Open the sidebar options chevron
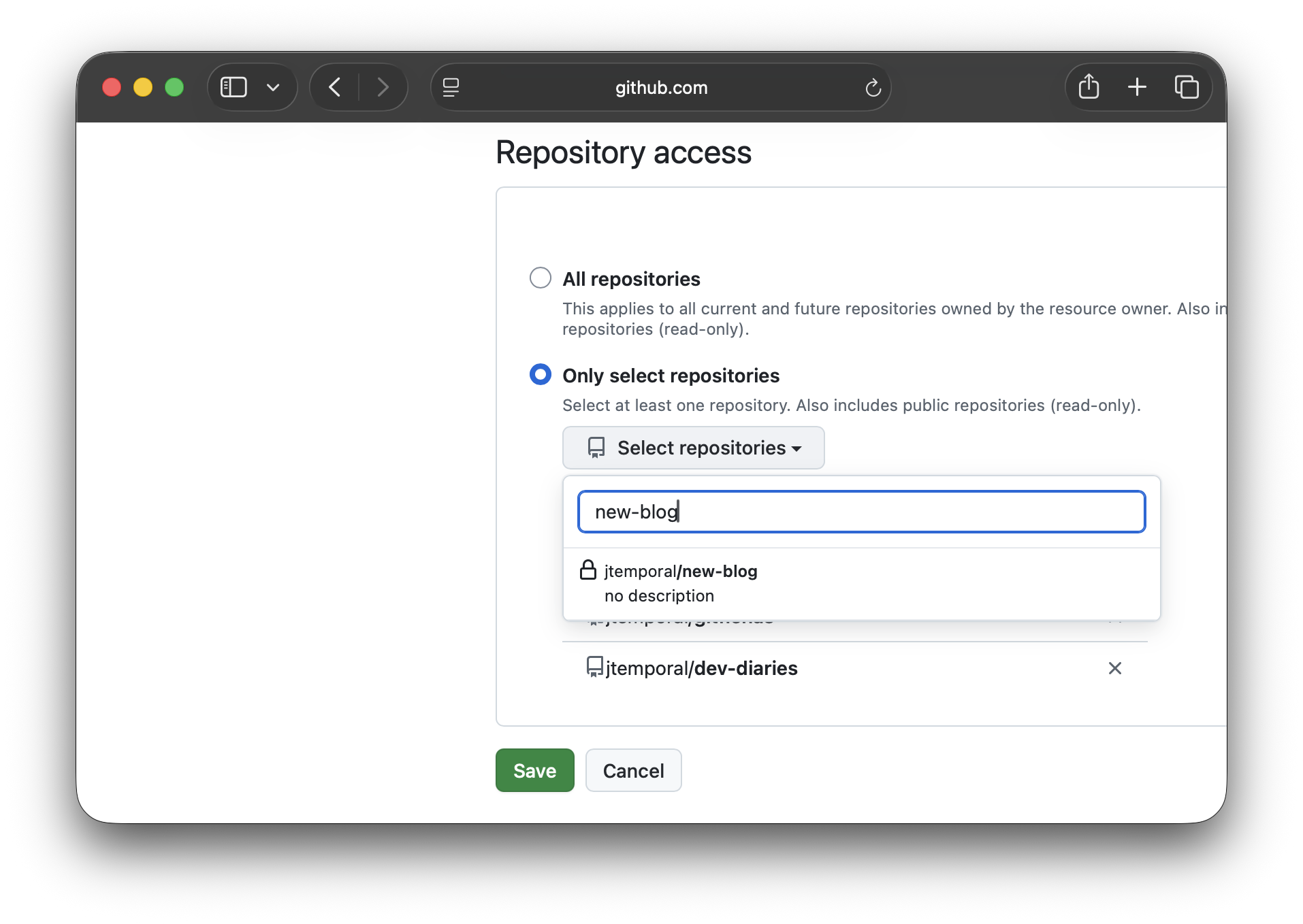The height and width of the screenshot is (924, 1303). (273, 87)
